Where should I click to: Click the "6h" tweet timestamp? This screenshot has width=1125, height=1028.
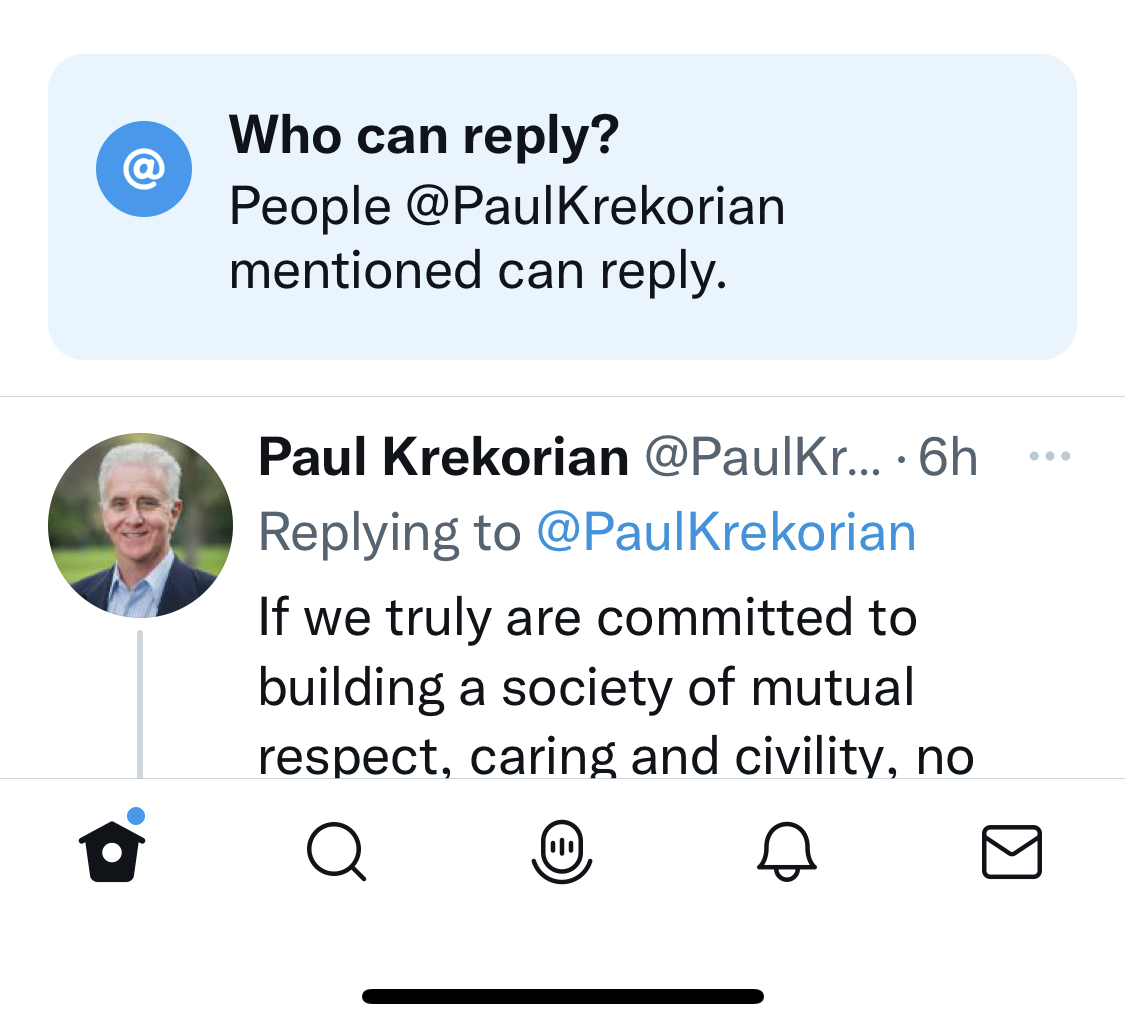947,458
